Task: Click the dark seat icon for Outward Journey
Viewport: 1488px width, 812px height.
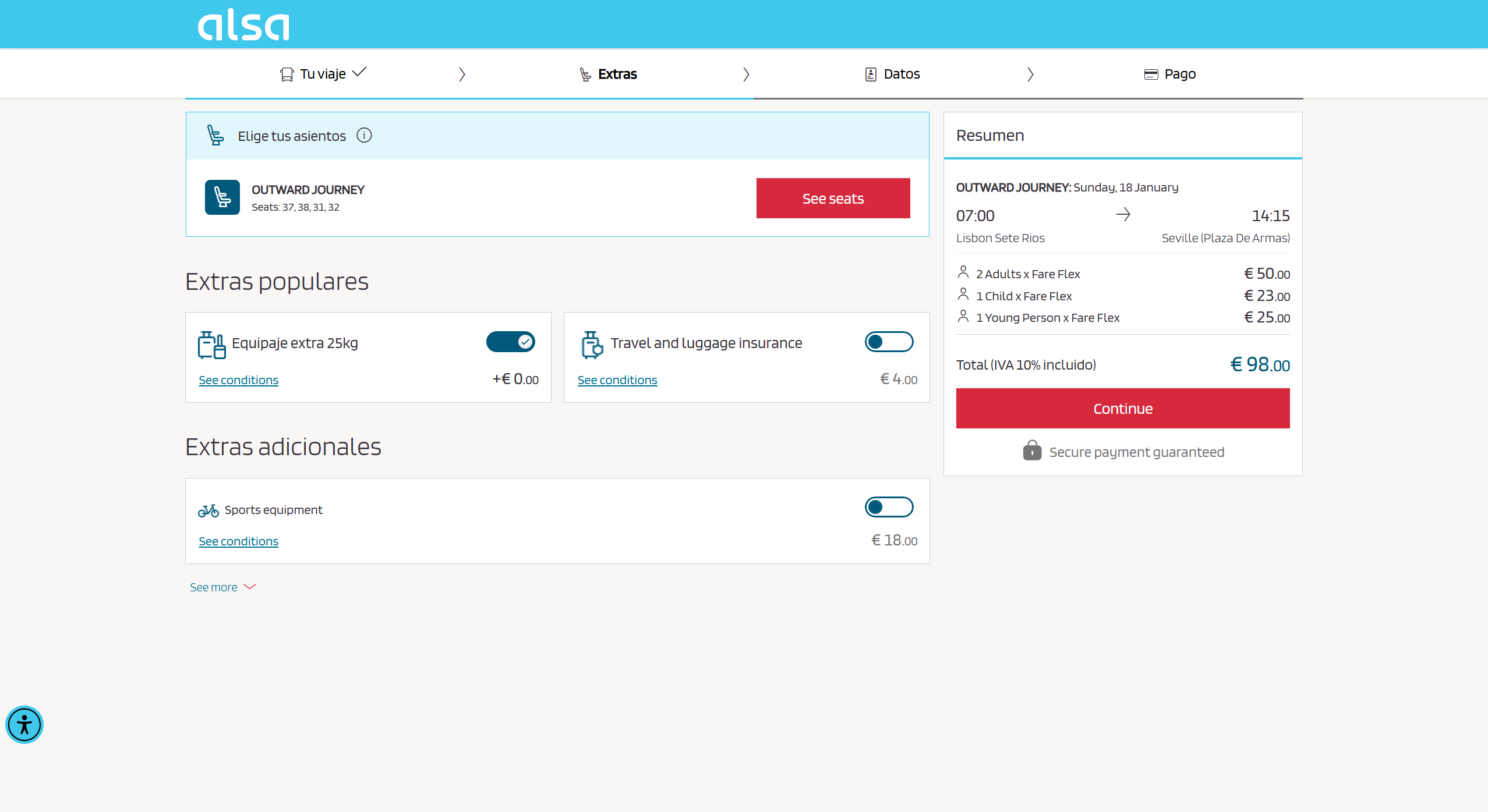Action: coord(222,197)
